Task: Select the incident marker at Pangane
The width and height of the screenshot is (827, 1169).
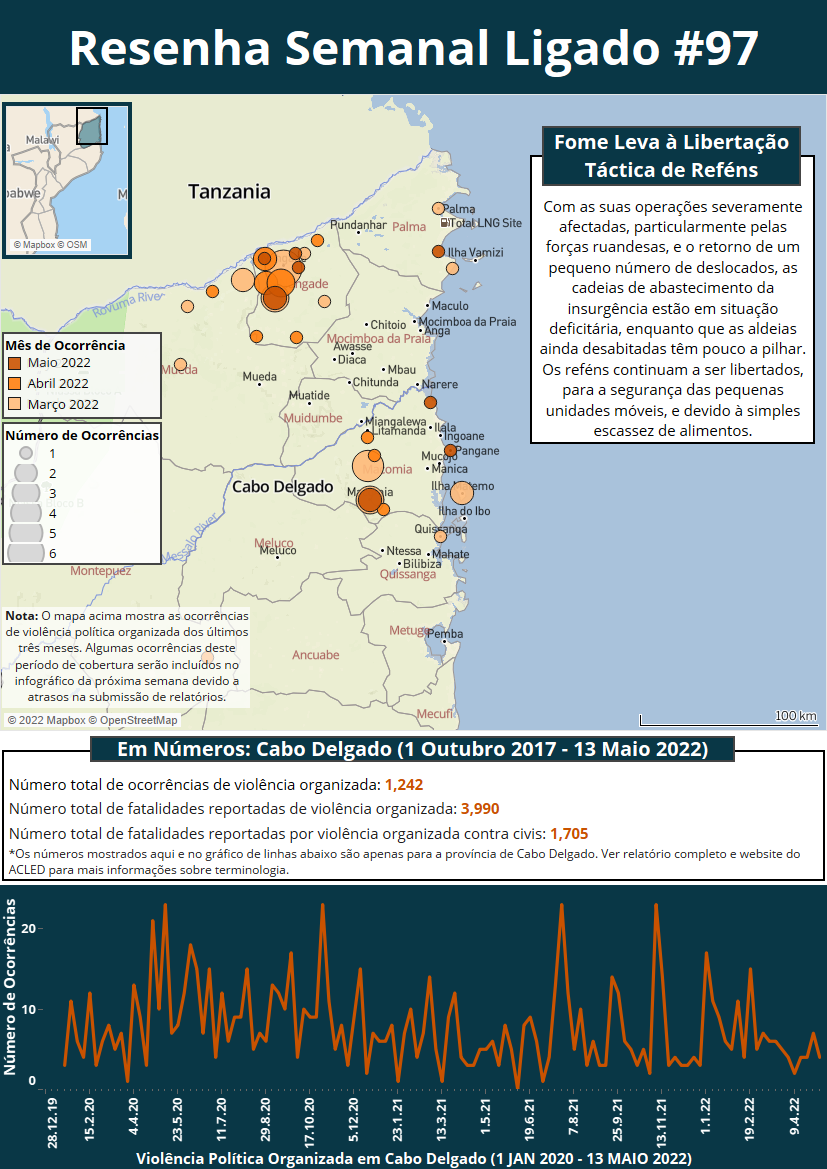Action: tap(450, 450)
